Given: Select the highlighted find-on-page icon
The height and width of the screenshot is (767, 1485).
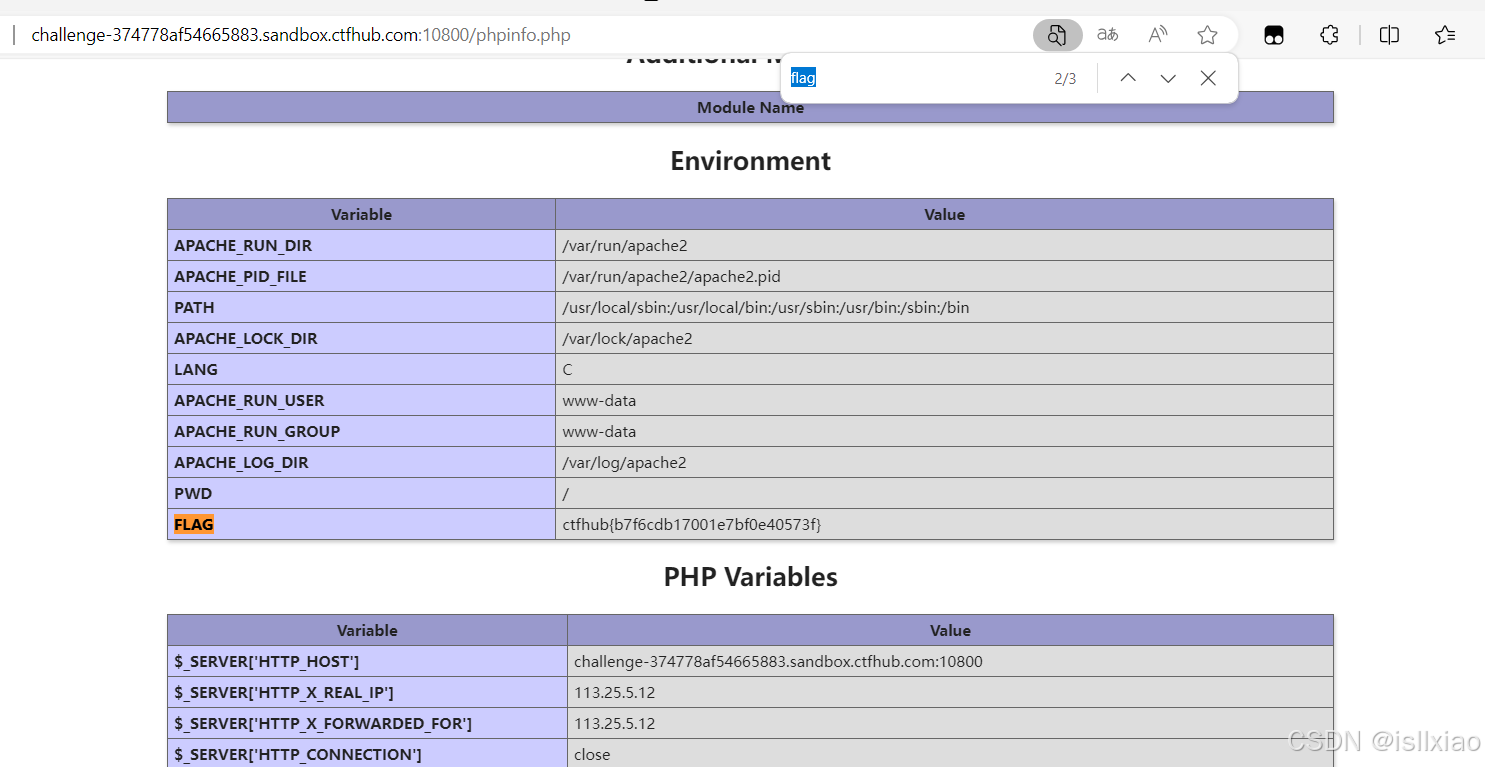Looking at the screenshot, I should pos(1057,34).
